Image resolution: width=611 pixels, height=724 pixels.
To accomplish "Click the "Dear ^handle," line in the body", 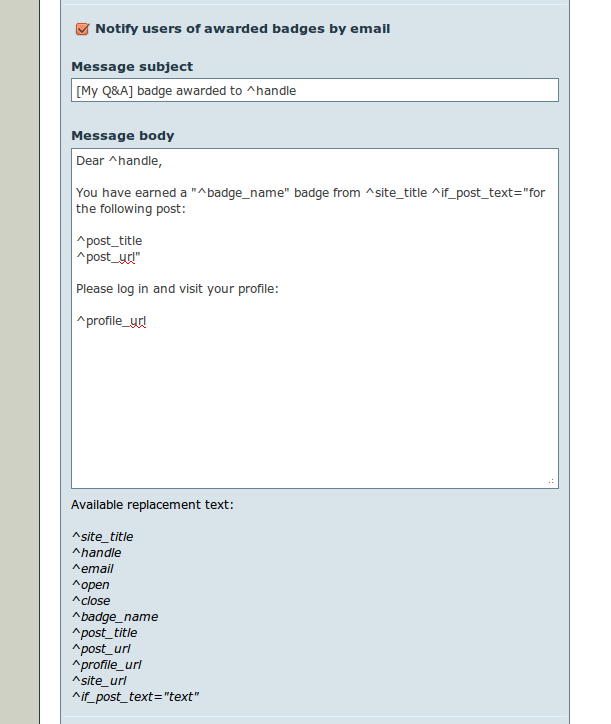I will [x=118, y=160].
